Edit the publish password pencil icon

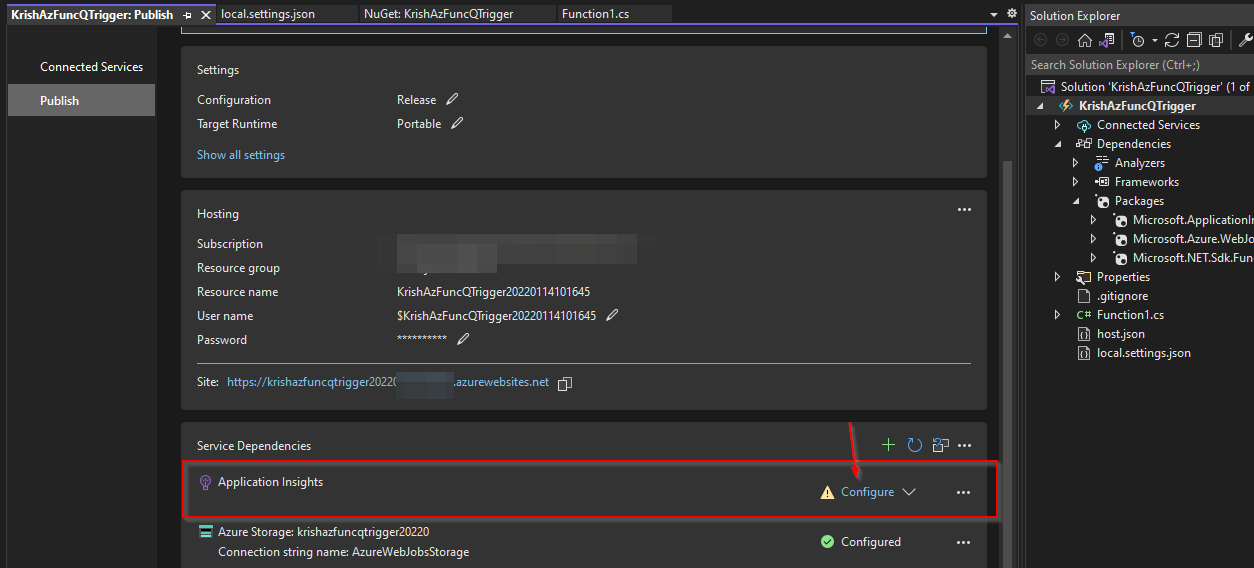click(x=463, y=339)
